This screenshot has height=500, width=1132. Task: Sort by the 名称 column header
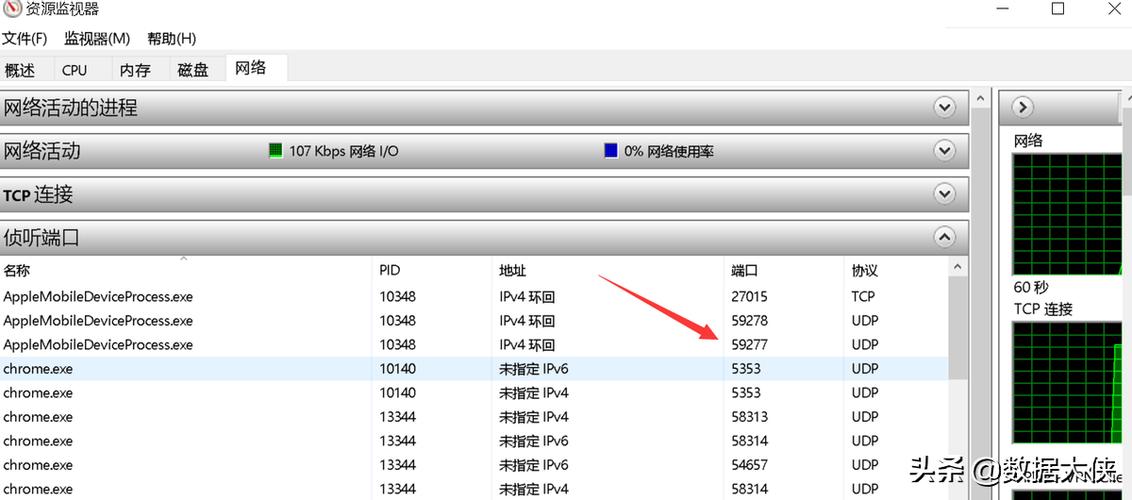[x=17, y=271]
